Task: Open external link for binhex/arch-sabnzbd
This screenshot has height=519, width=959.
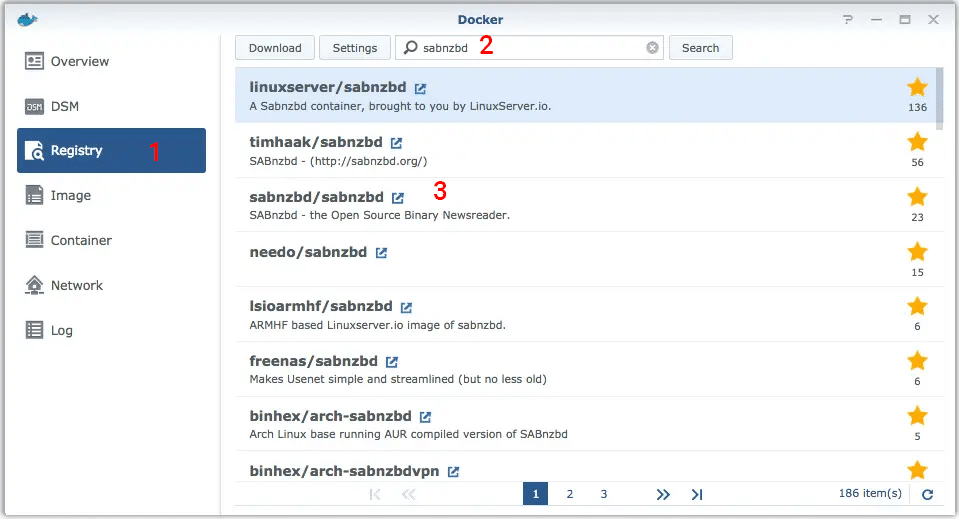Action: [x=425, y=417]
